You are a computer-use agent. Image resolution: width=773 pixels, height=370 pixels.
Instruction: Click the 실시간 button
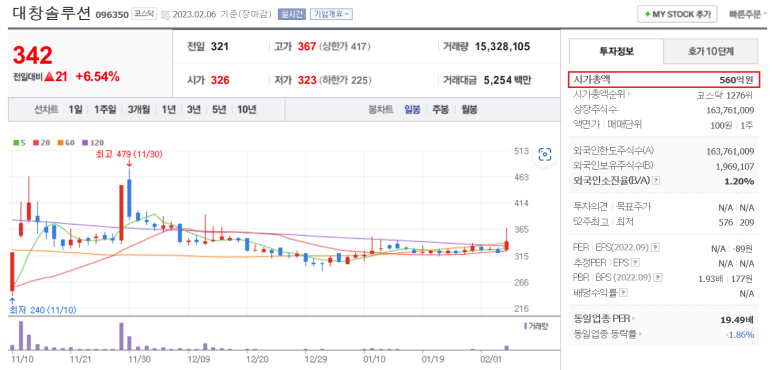292,14
